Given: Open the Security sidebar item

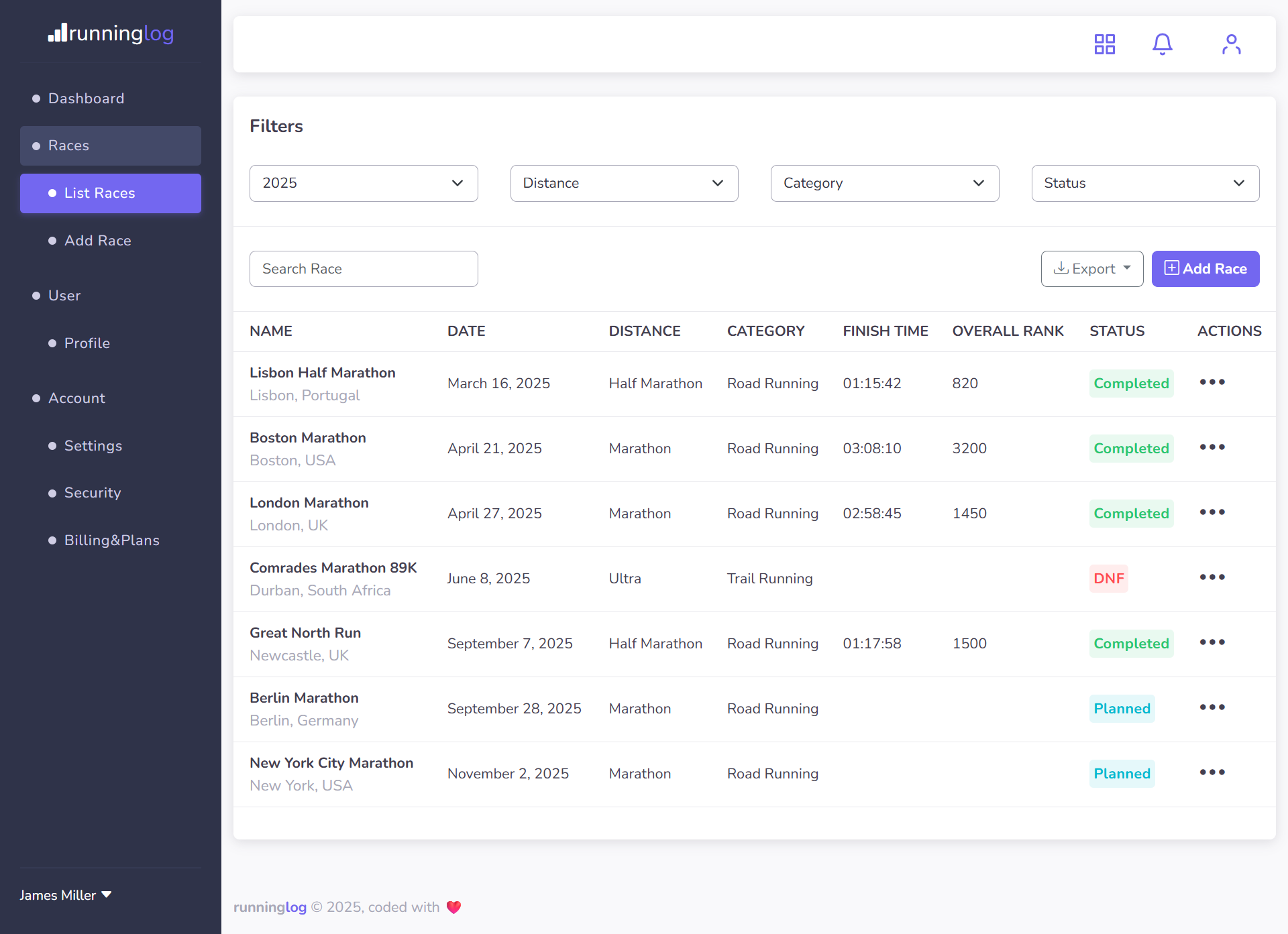Looking at the screenshot, I should tap(92, 493).
